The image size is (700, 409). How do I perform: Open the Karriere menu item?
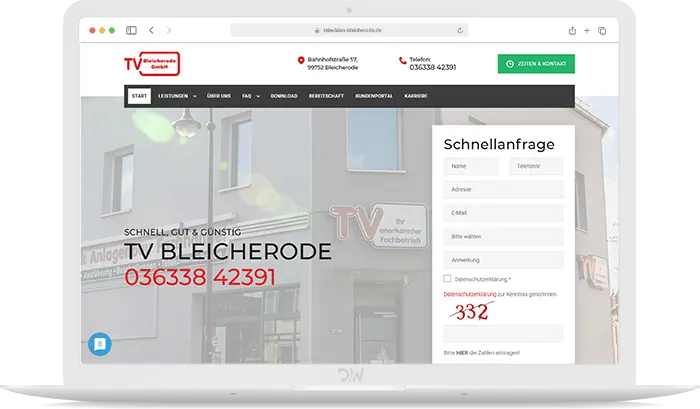[416, 96]
